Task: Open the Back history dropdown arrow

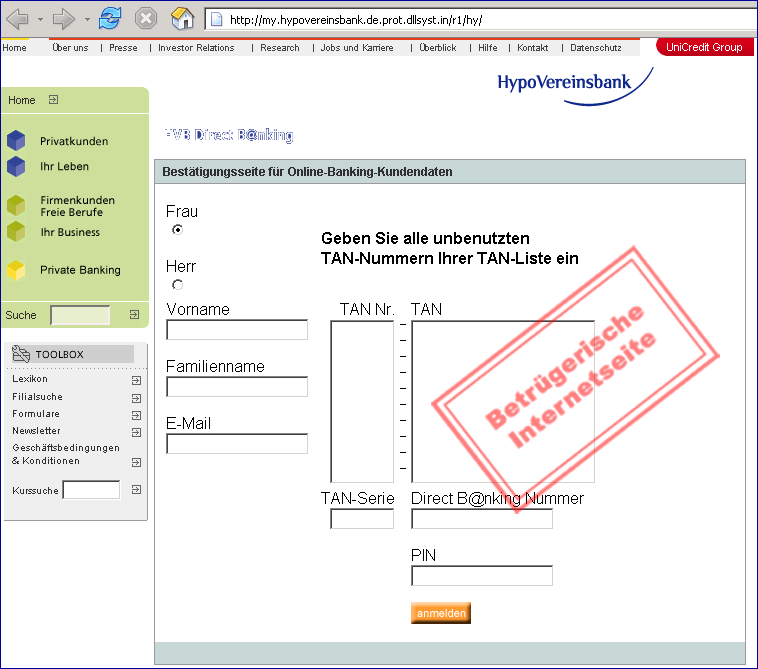Action: pyautogui.click(x=41, y=20)
